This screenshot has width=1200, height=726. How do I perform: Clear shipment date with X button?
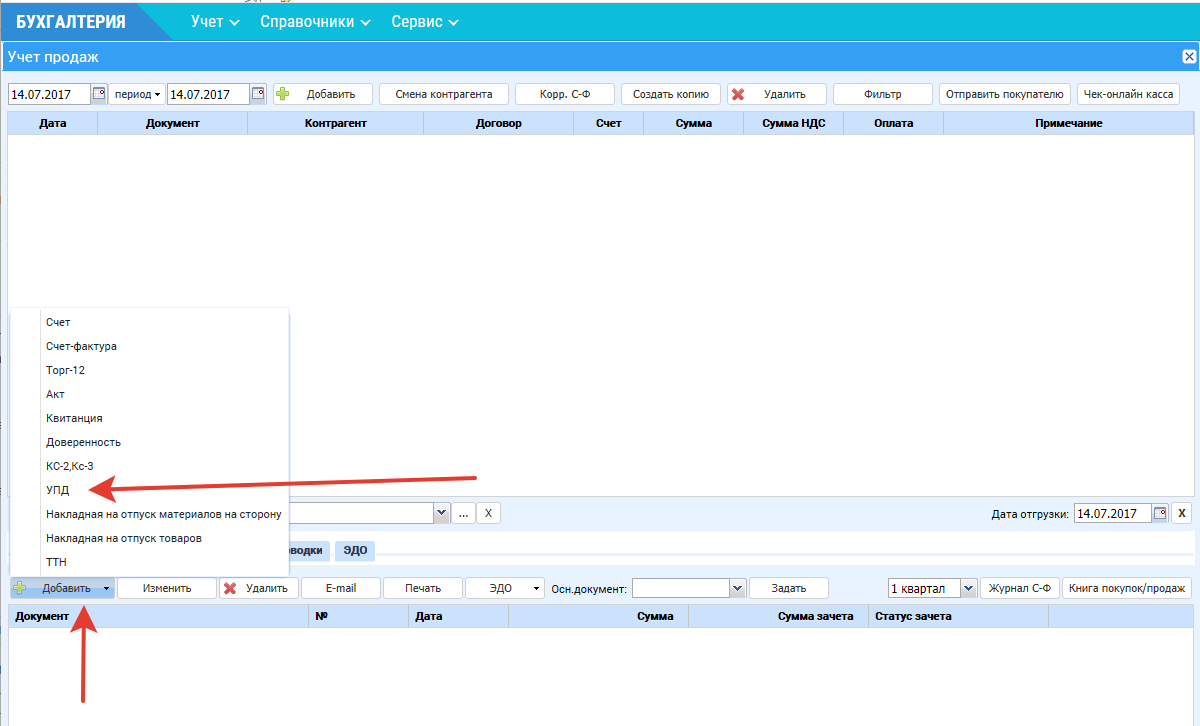click(x=1181, y=513)
